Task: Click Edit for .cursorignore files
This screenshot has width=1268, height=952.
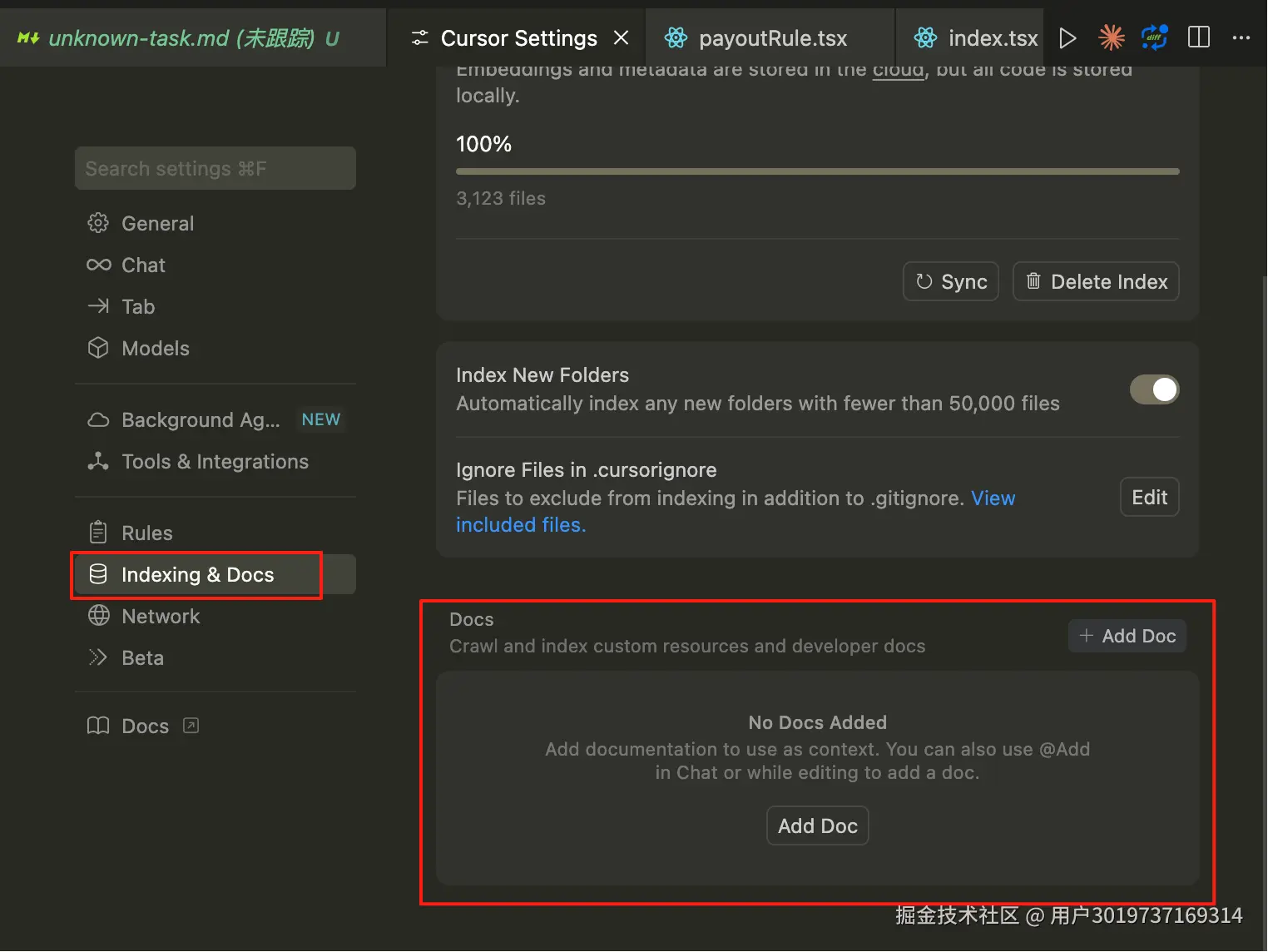Action: click(1149, 497)
